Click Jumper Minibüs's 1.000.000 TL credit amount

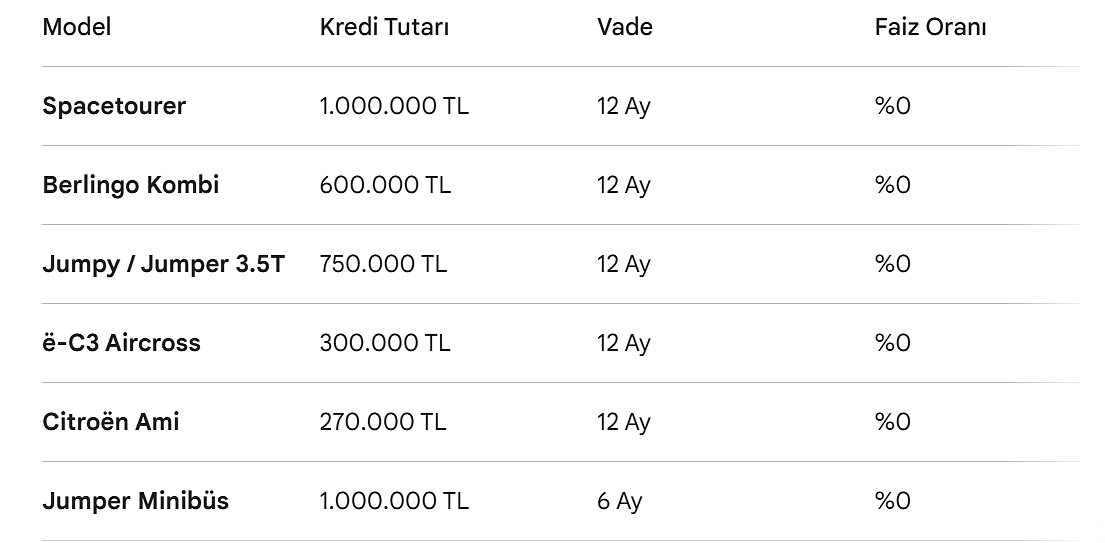click(x=394, y=501)
